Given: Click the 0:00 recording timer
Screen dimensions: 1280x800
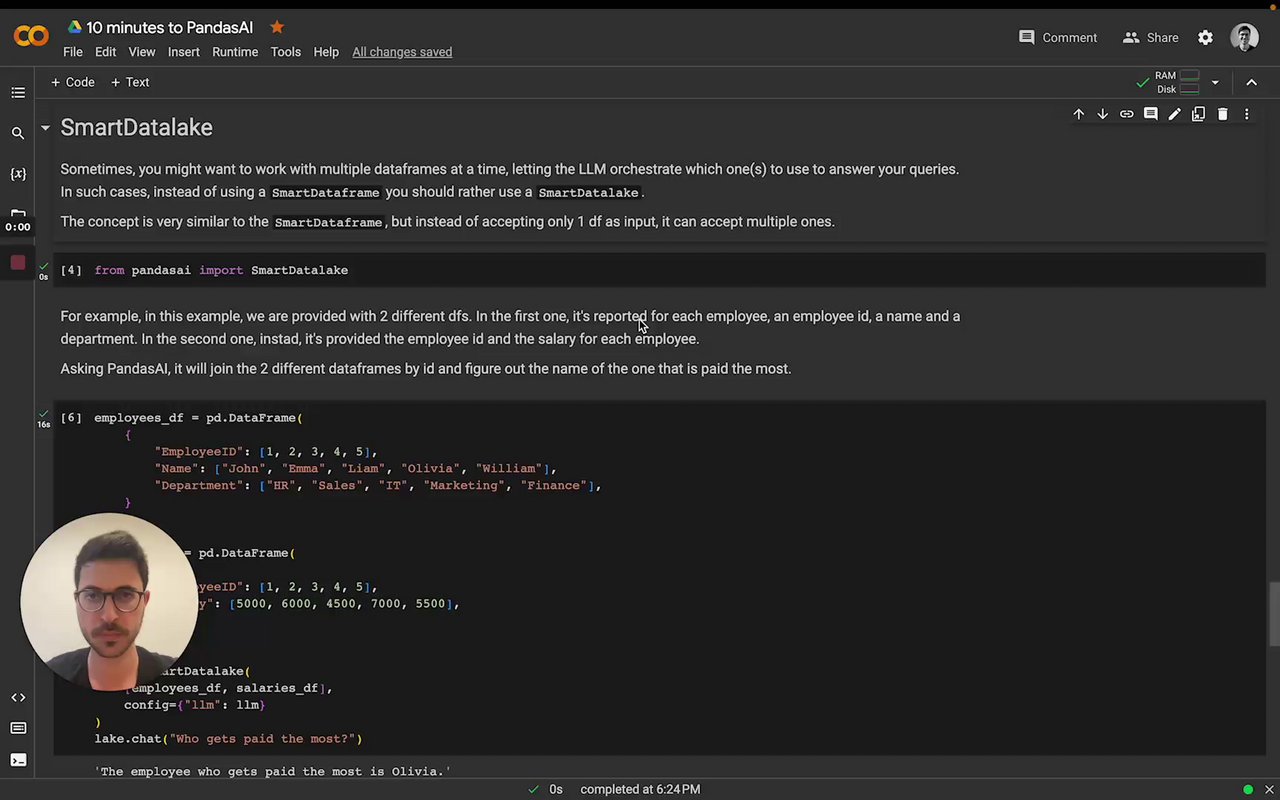Looking at the screenshot, I should 18,227.
